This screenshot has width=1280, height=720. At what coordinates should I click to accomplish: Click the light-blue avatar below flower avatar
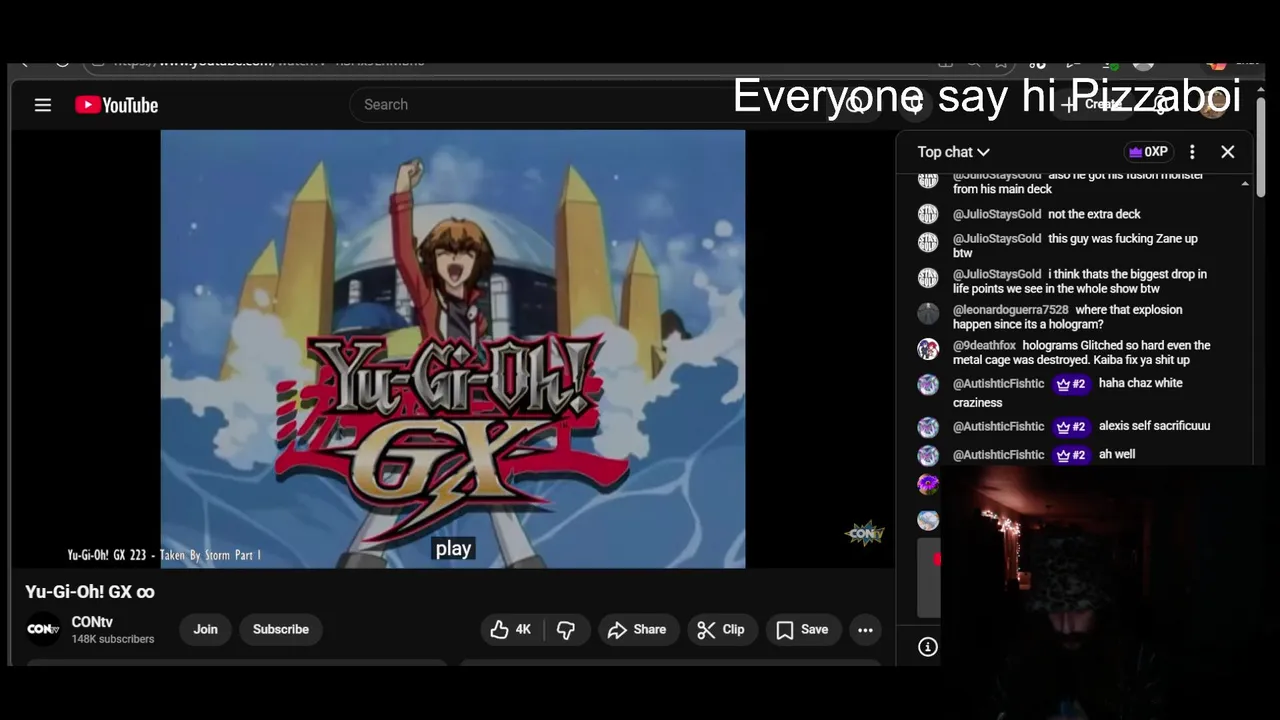click(x=928, y=520)
